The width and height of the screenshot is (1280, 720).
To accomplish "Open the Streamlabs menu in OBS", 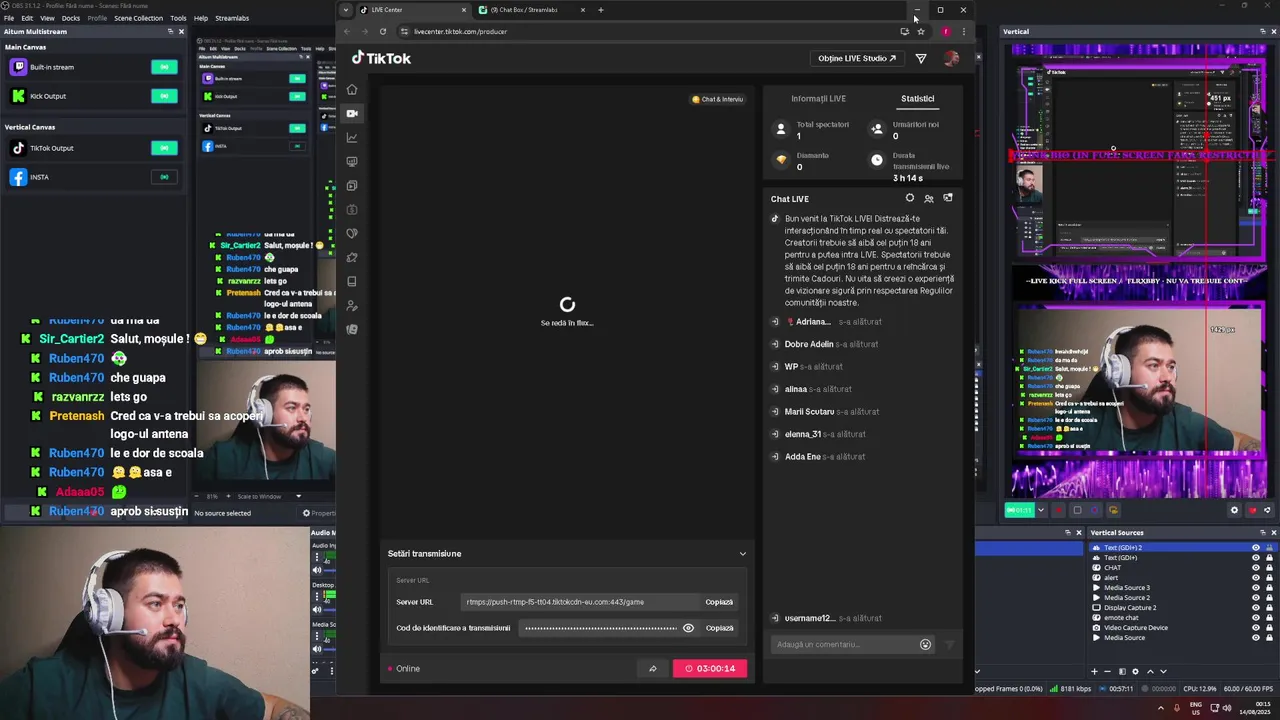I will [232, 18].
